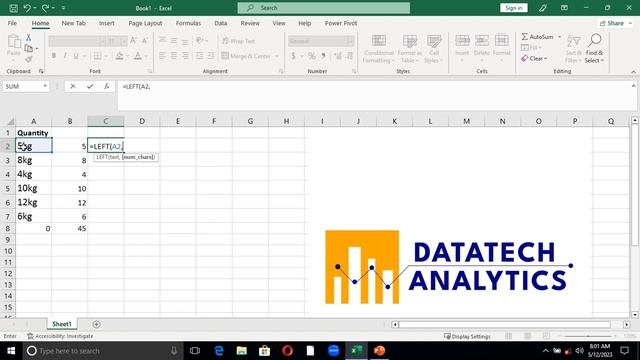
Task: Click the Sign in button
Action: (513, 8)
